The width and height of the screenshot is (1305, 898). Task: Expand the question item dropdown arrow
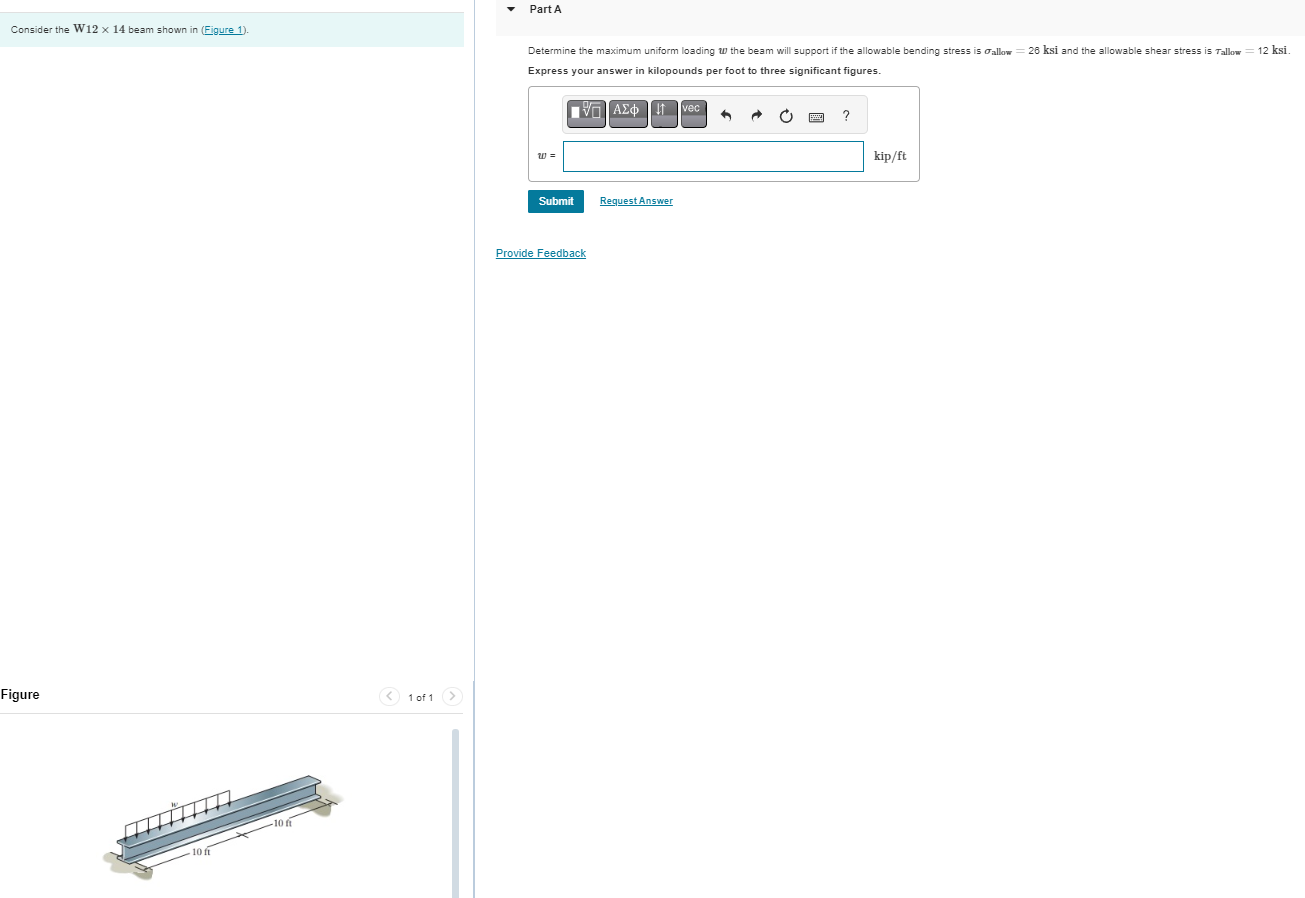[510, 9]
